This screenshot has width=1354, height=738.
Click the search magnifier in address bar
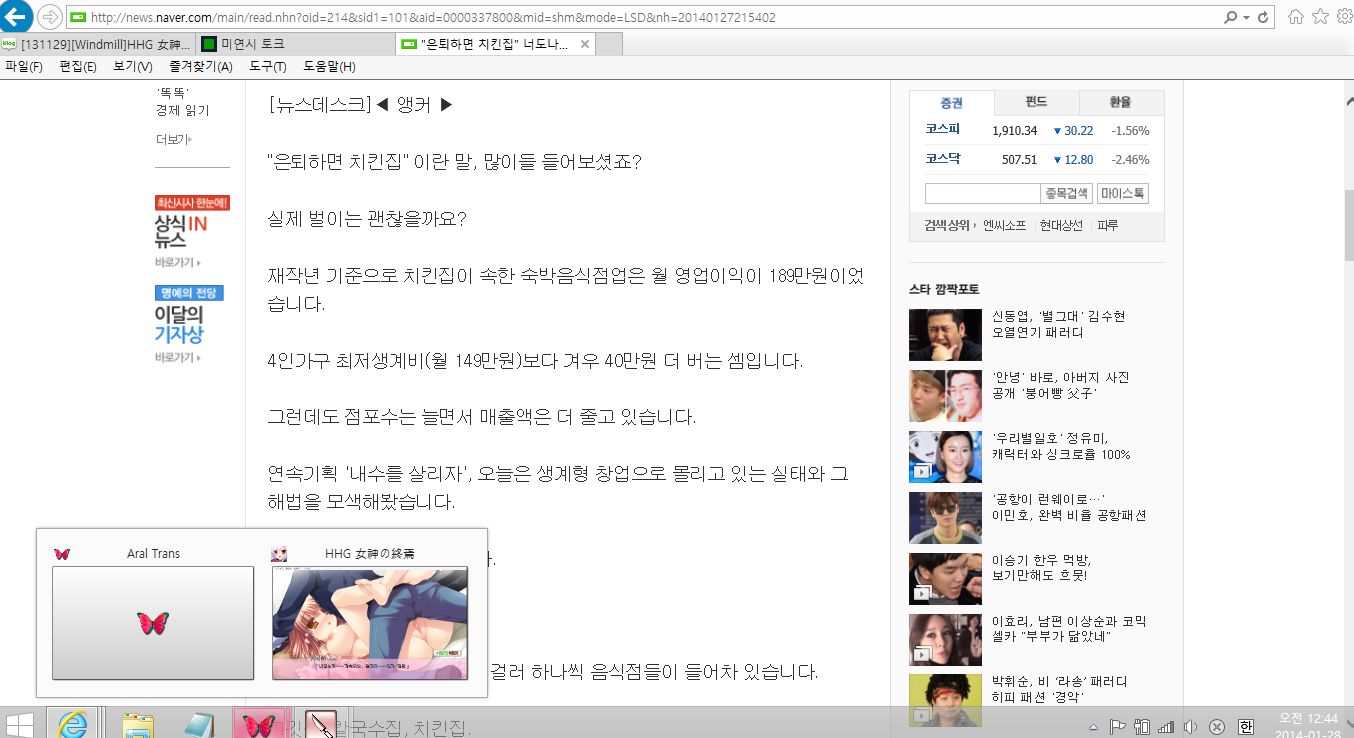[x=1231, y=18]
